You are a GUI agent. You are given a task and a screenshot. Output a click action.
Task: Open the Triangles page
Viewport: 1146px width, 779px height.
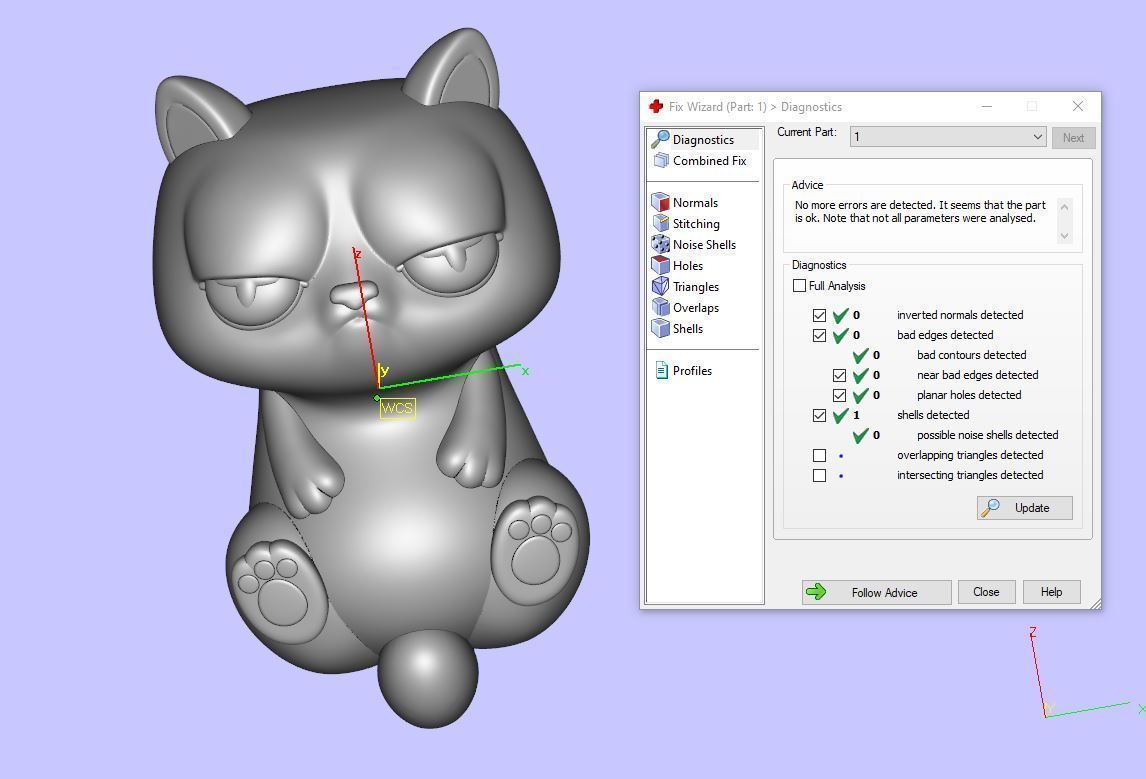coord(696,287)
